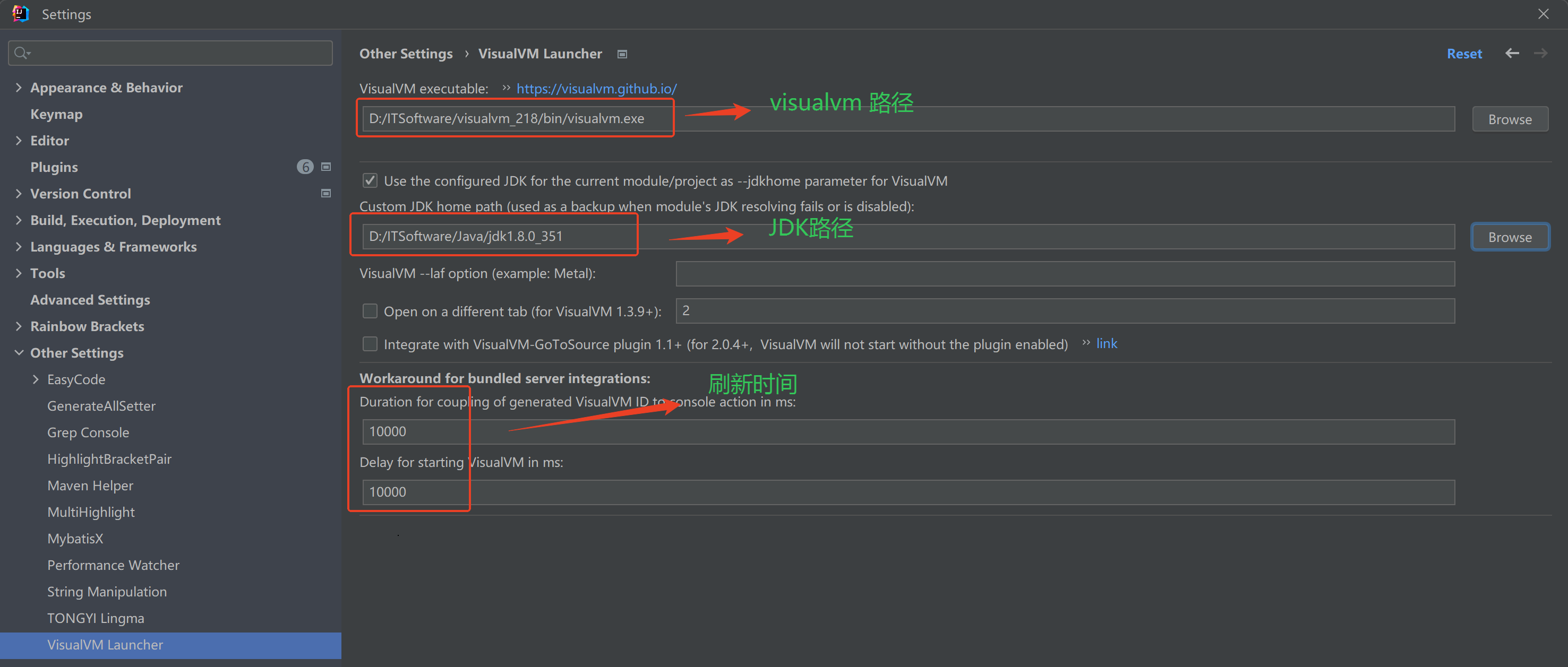Select MybatisX in the sidebar
Viewport: 1568px width, 667px height.
tap(75, 538)
